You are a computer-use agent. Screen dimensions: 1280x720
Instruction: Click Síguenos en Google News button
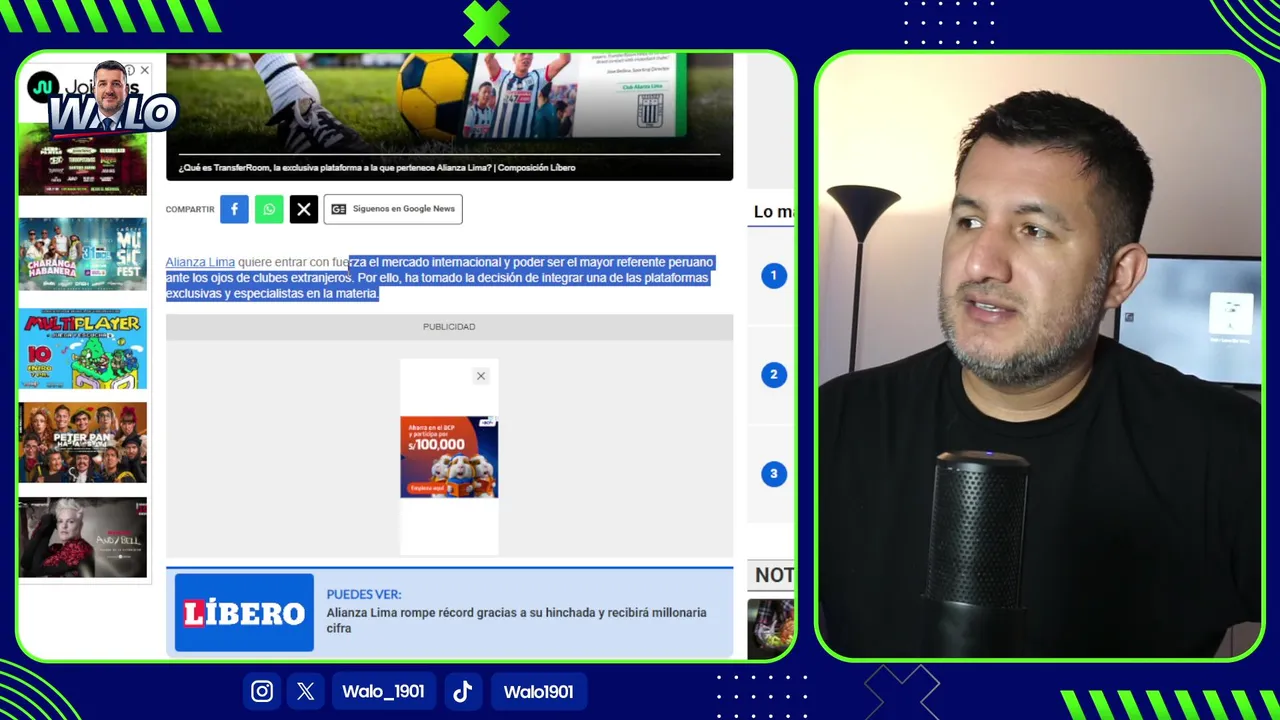click(393, 209)
